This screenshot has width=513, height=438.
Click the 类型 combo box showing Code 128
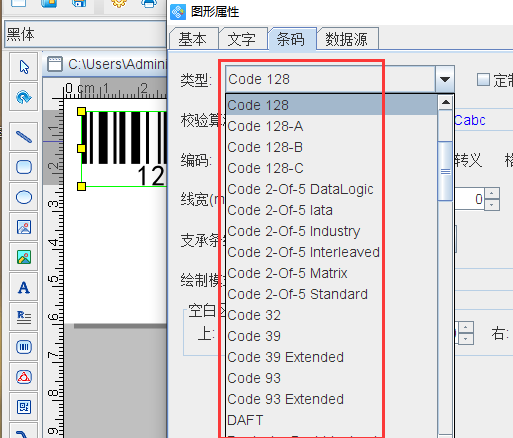340,79
